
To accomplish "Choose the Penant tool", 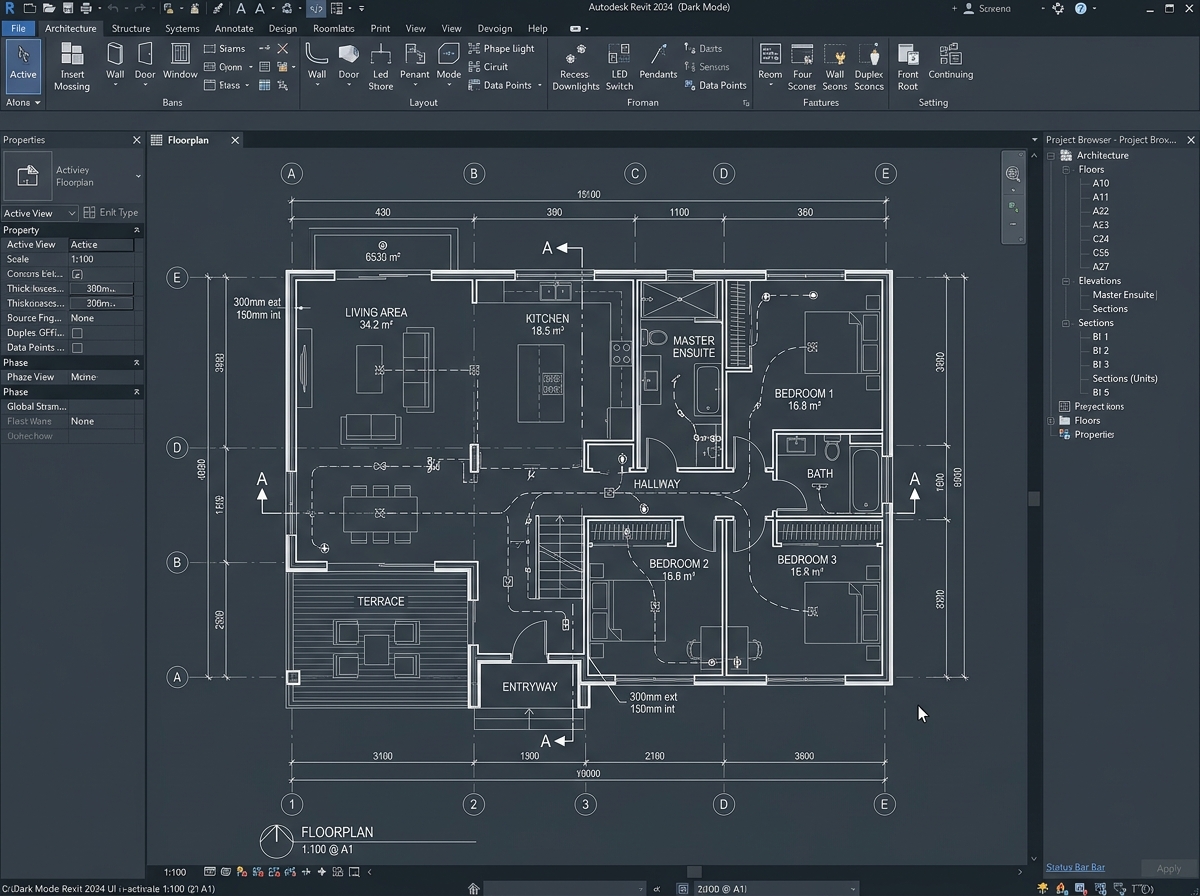I will 415,62.
